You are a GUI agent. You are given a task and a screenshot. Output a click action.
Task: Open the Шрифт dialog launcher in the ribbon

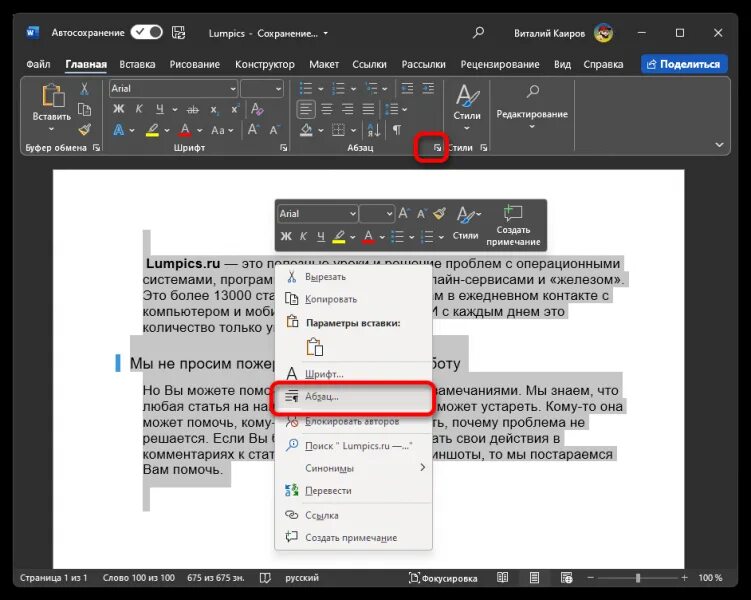tap(284, 148)
